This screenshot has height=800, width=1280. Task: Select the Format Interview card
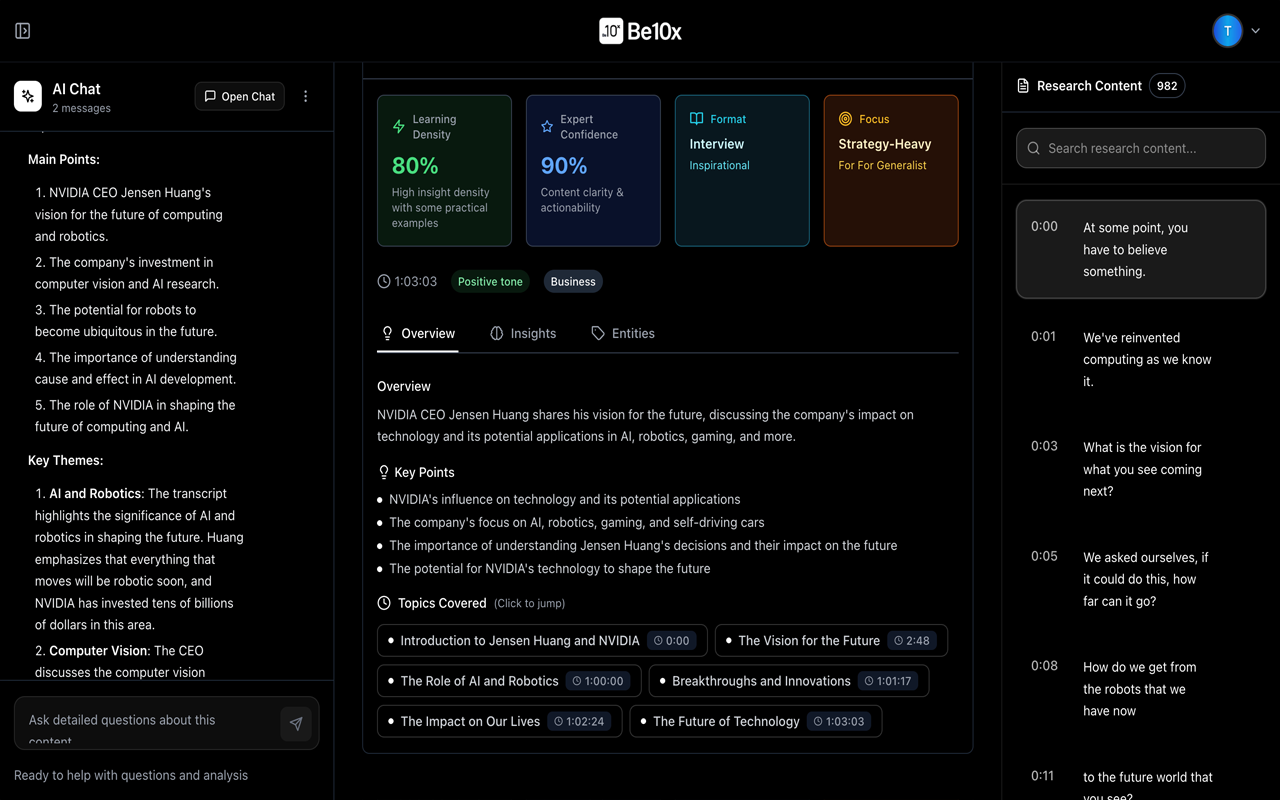pyautogui.click(x=742, y=171)
